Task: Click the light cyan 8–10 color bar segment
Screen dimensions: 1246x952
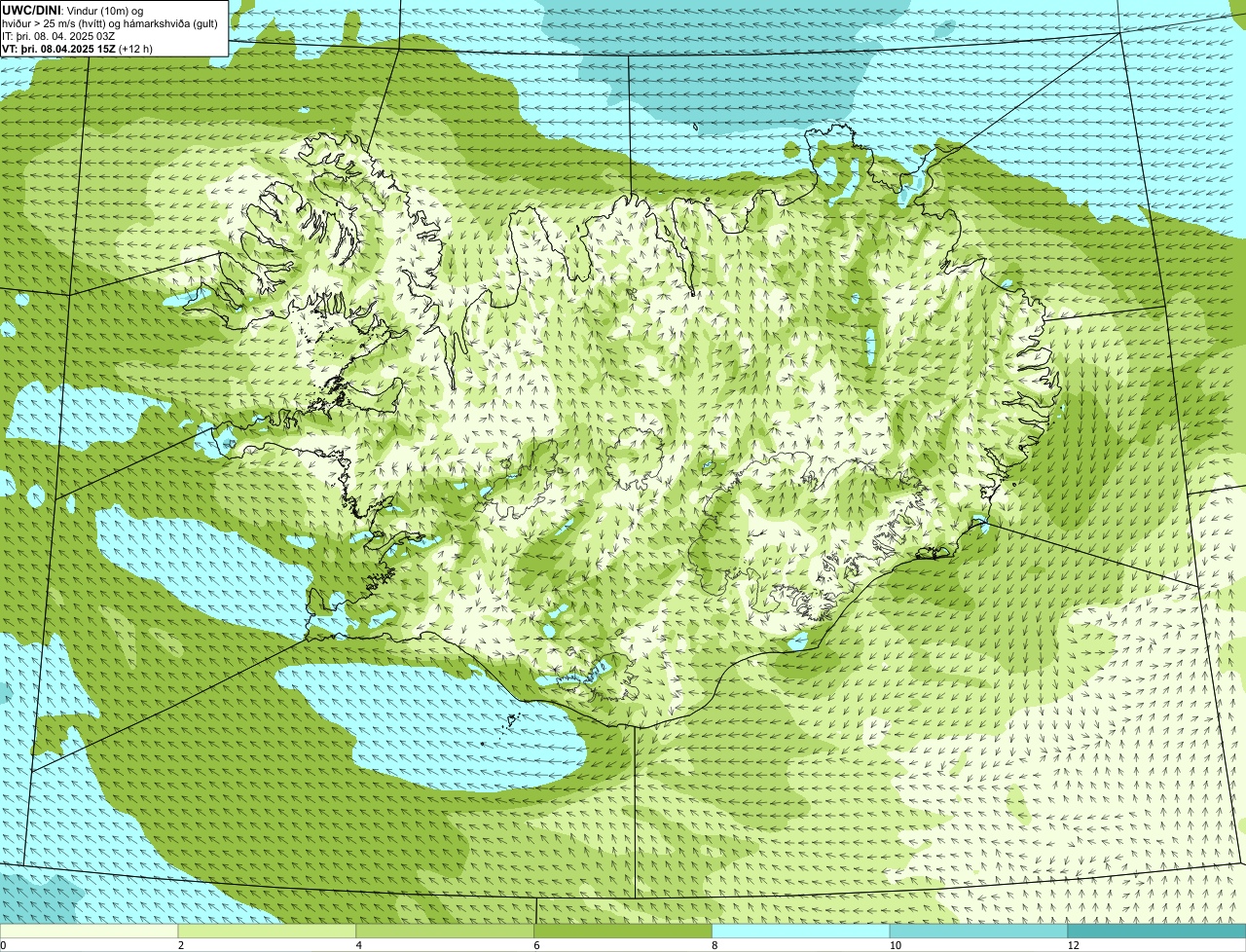Action: (801, 932)
